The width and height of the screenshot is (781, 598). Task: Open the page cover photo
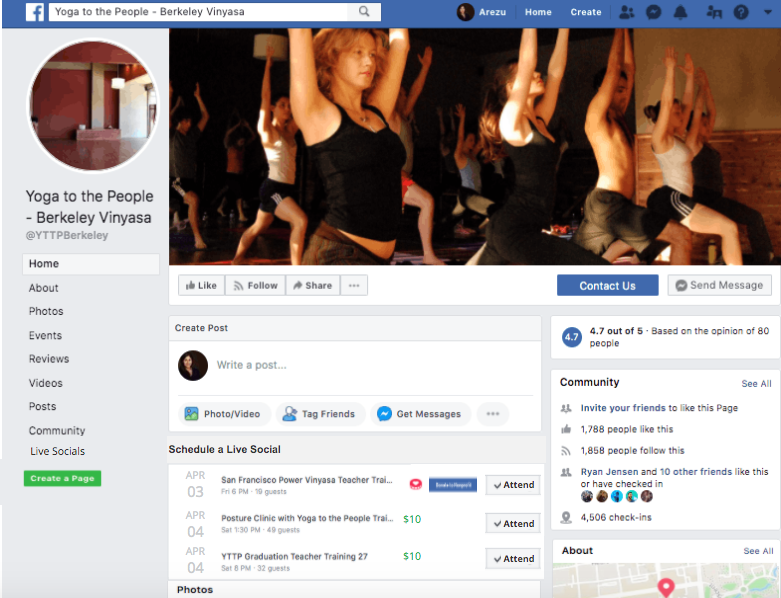pyautogui.click(x=475, y=146)
